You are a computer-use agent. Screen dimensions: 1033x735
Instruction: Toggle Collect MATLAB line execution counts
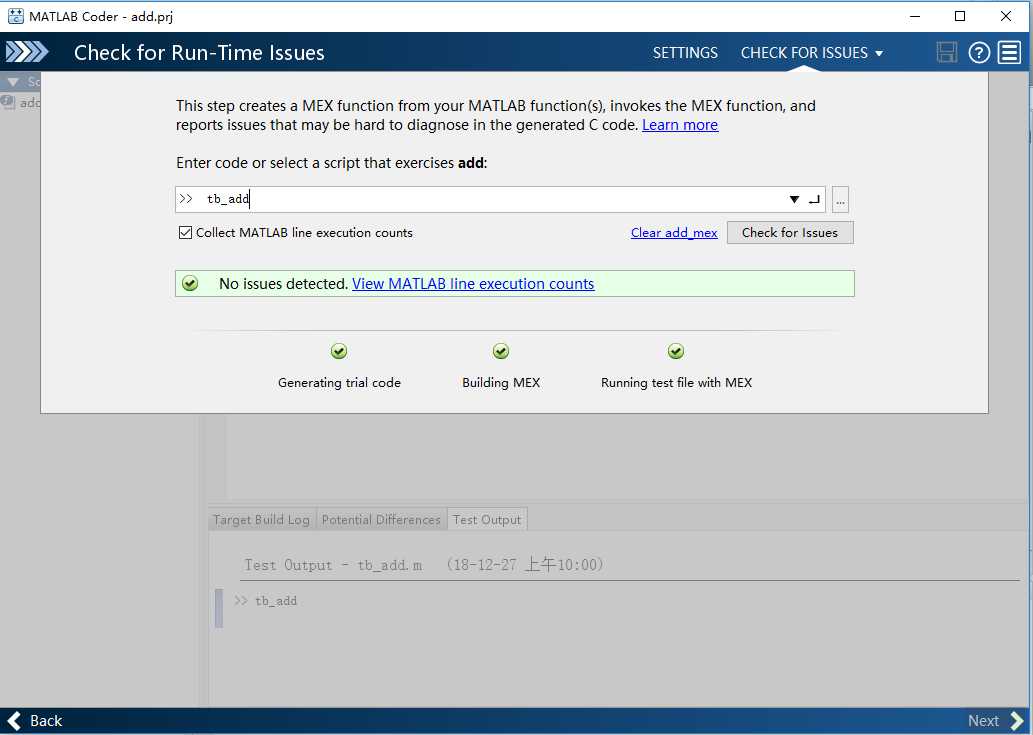186,232
